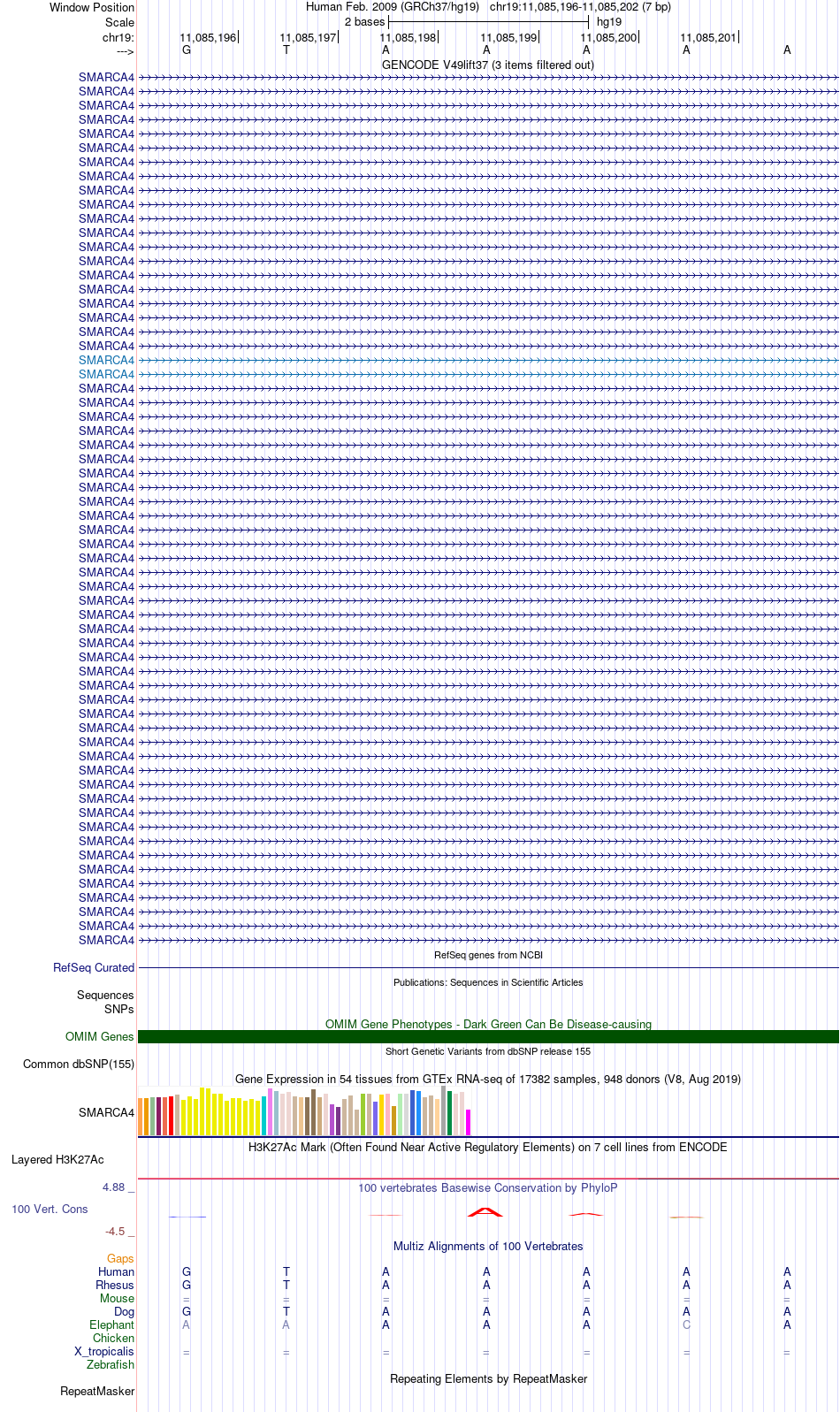Click the 'SNPs' track label

tap(119, 1009)
